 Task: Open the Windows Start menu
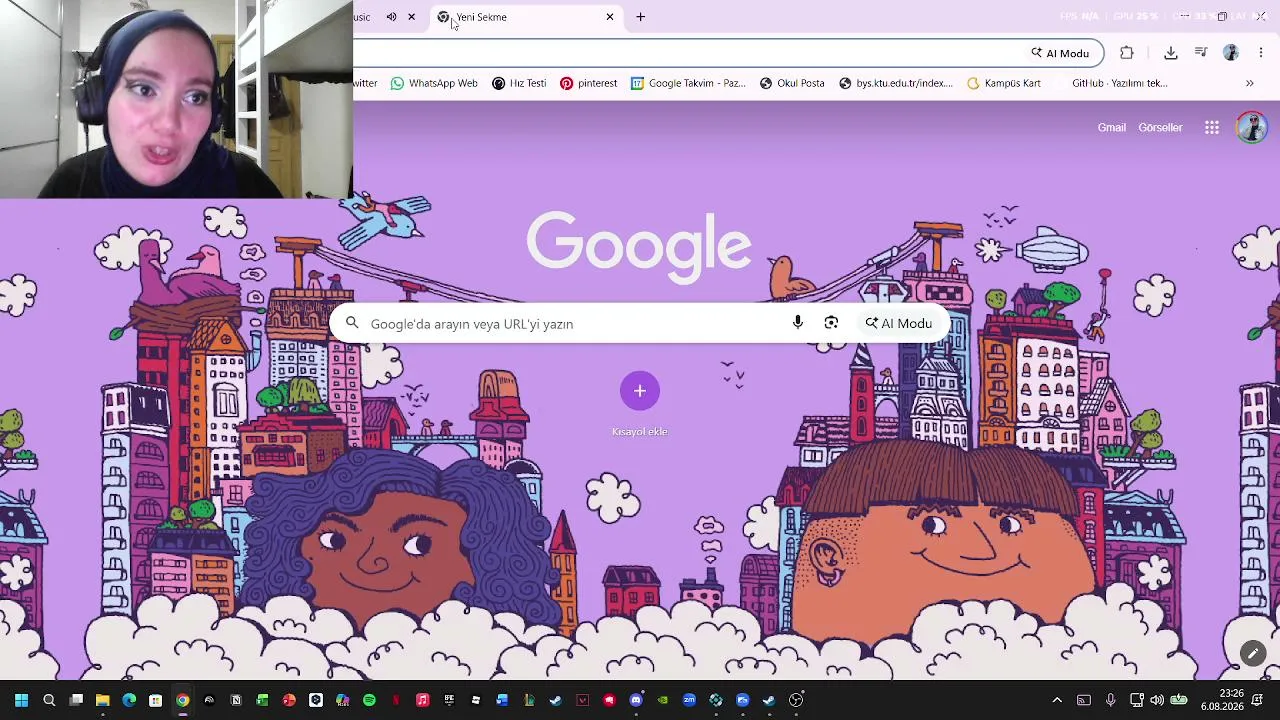[21, 700]
